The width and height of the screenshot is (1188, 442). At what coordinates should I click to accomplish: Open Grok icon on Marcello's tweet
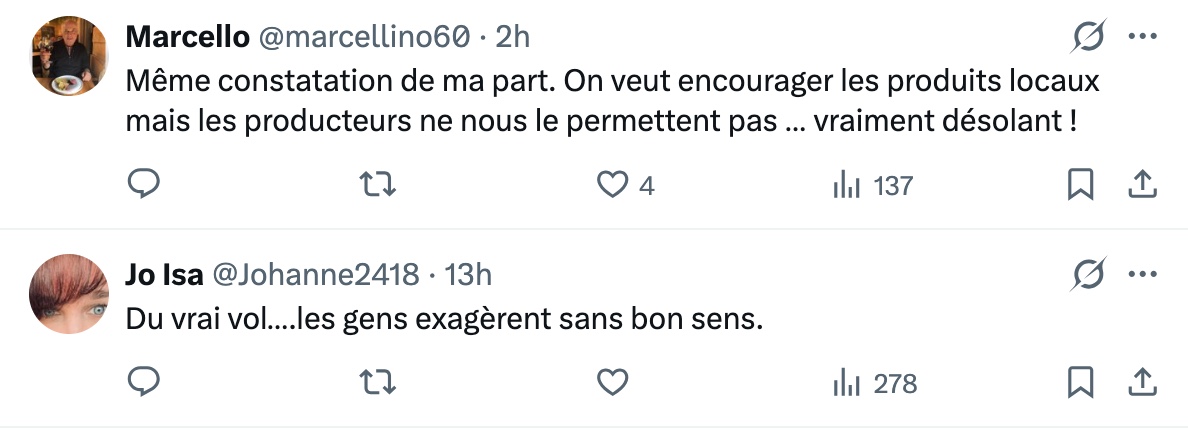[x=1087, y=37]
